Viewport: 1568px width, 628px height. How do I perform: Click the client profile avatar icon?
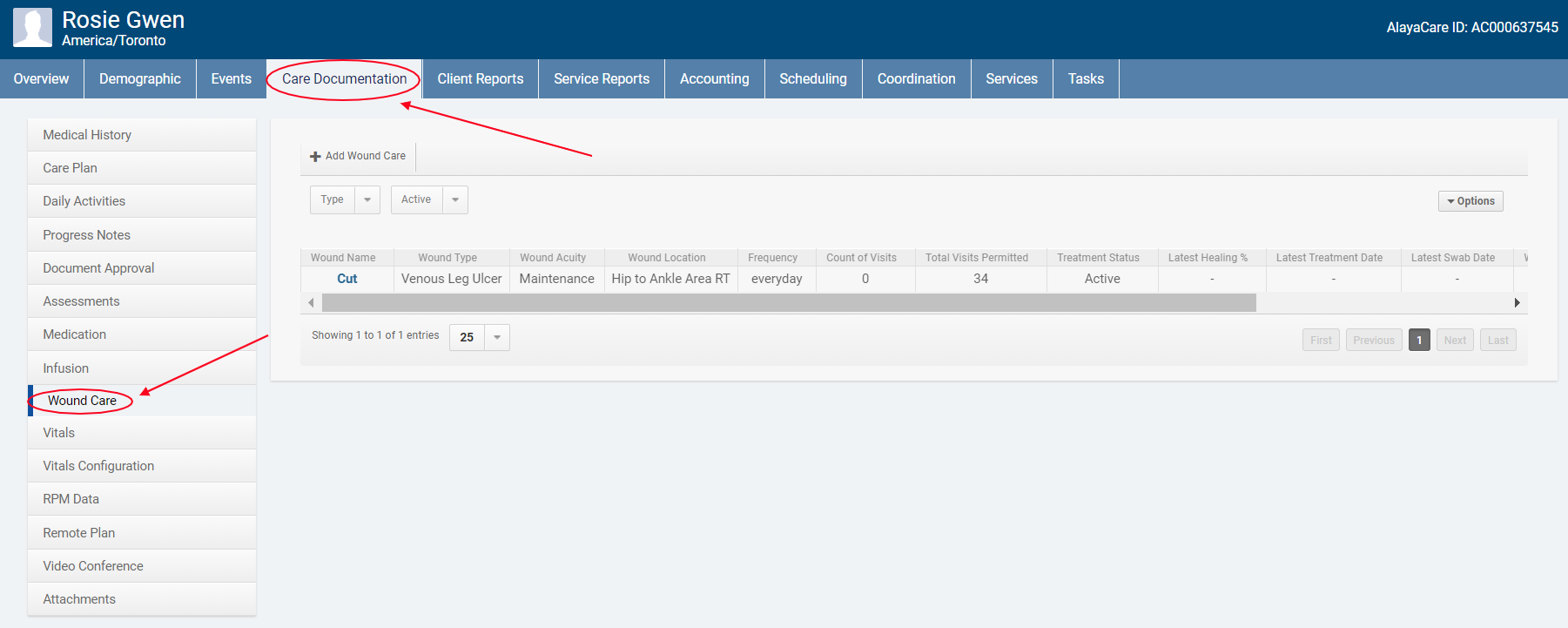[x=32, y=28]
